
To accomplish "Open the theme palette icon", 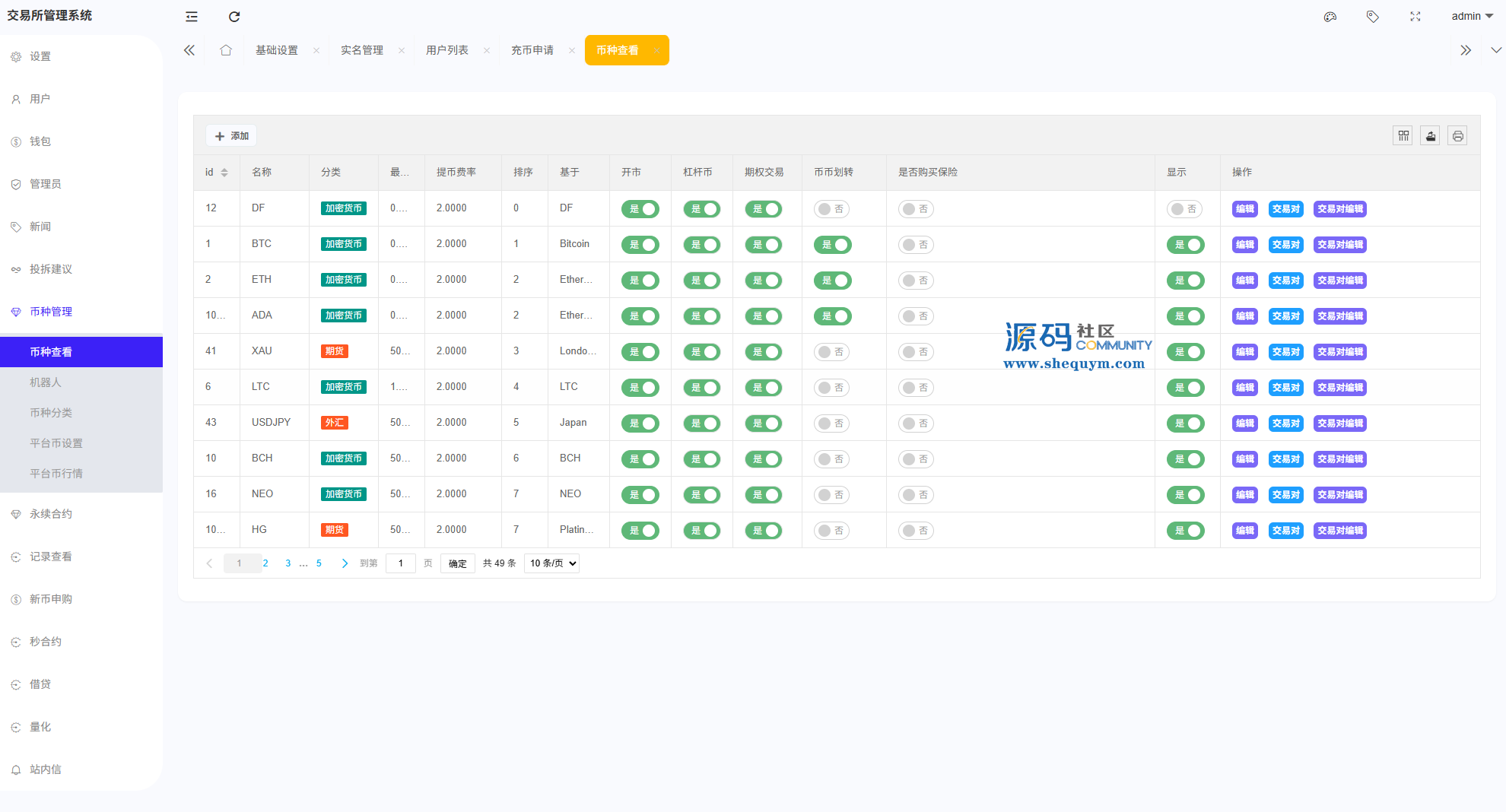I will (1330, 17).
